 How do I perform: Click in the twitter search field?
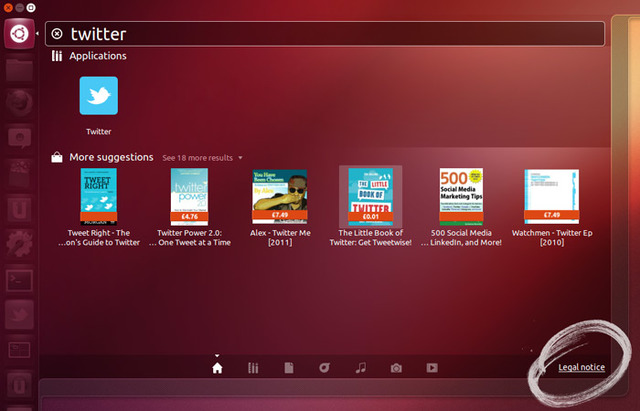(x=324, y=34)
